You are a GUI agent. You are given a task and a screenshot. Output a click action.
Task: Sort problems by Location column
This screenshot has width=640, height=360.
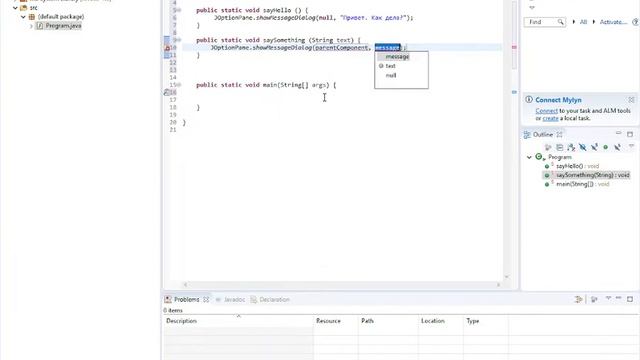tap(441, 321)
